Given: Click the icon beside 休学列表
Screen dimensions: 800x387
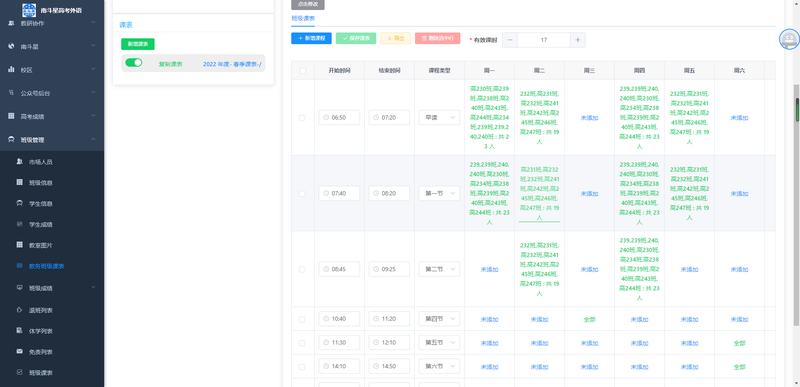Looking at the screenshot, I should coord(19,331).
